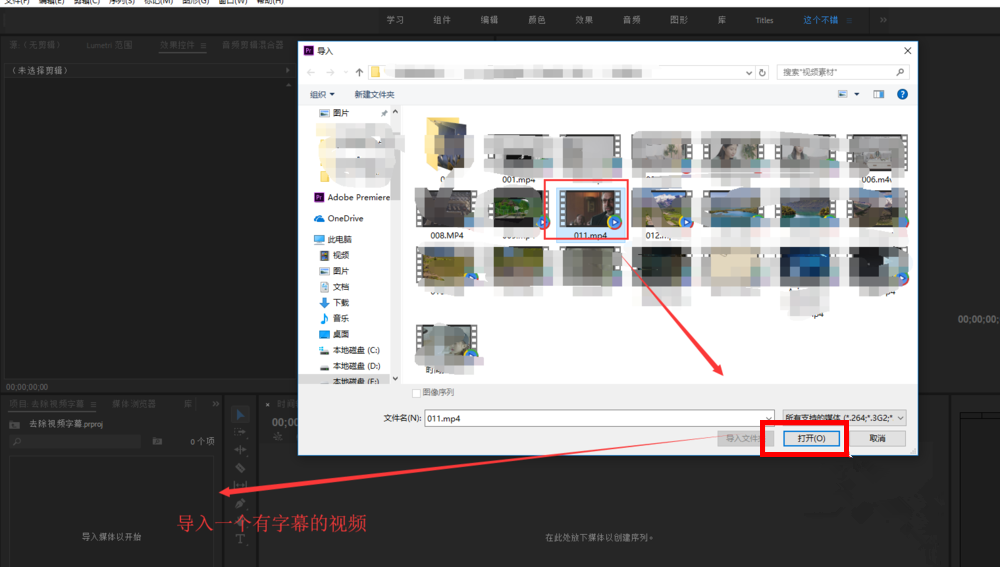Choose the Ripple Edit tool
Viewport: 1000px width, 567px height.
240,449
